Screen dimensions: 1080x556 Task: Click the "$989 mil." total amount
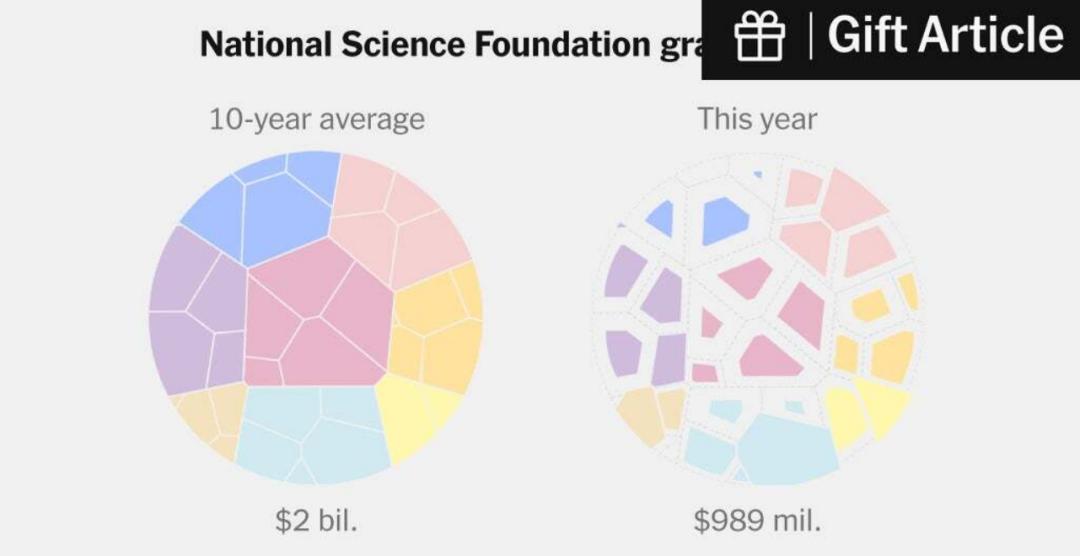[757, 521]
